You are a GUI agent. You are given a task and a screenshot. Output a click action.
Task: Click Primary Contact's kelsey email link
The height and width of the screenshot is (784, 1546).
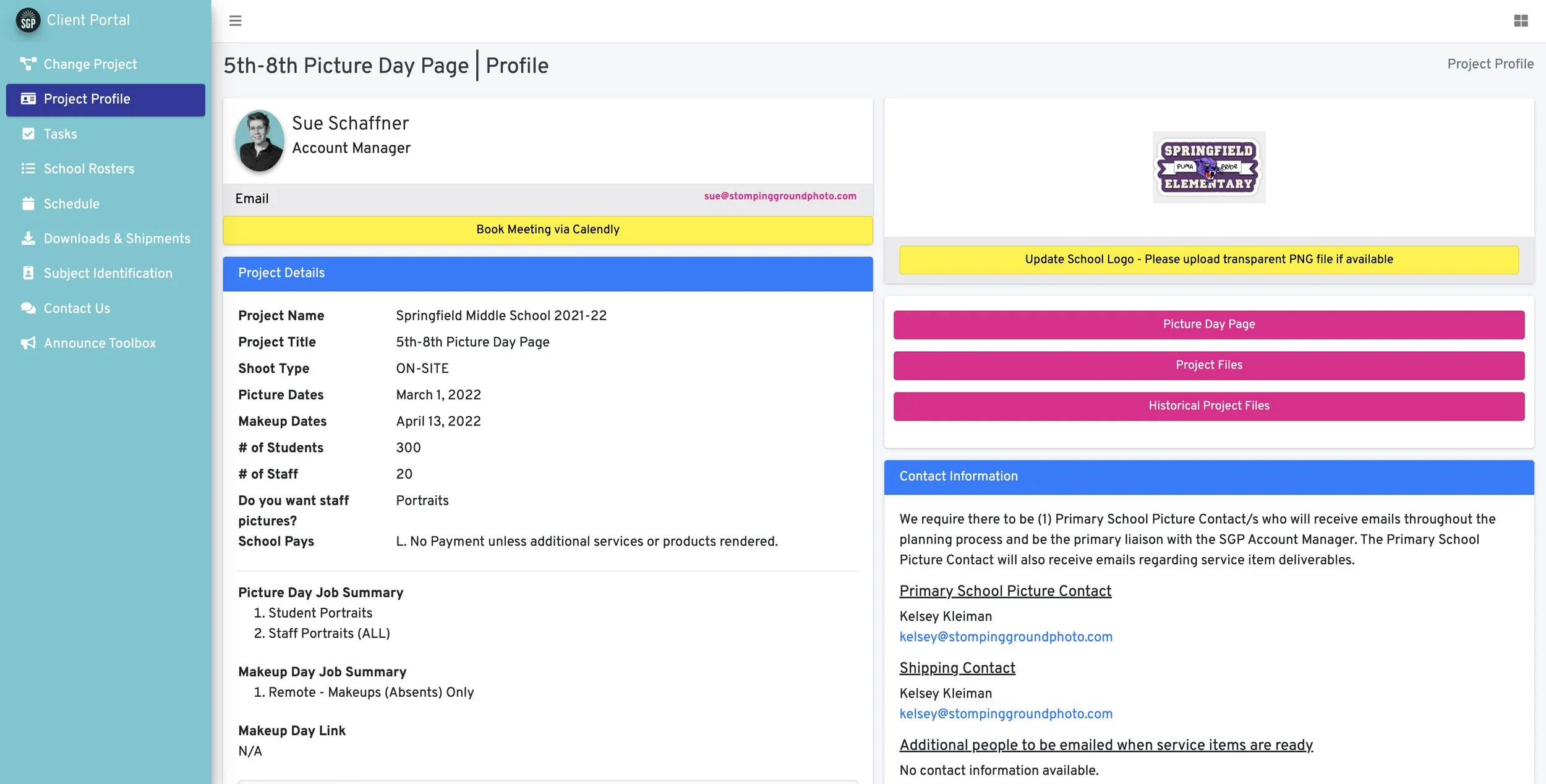1006,637
